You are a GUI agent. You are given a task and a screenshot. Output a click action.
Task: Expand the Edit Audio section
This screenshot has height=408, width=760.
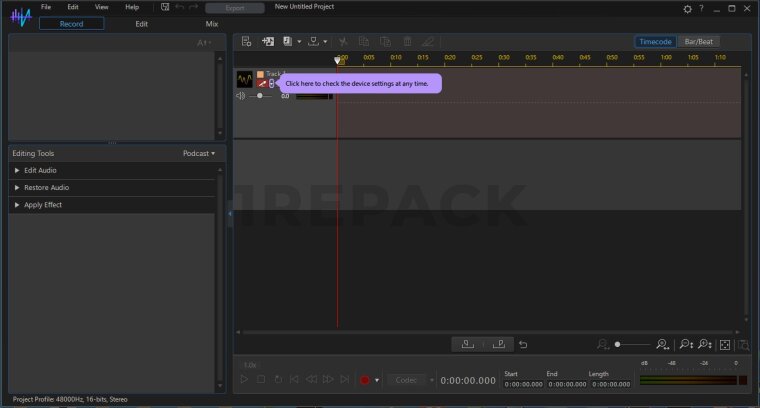click(40, 170)
